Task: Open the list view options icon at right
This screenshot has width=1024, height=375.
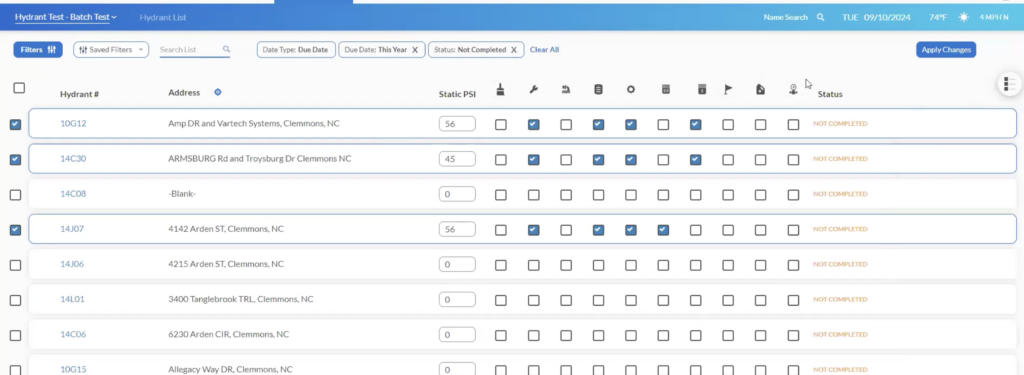Action: click(1009, 84)
